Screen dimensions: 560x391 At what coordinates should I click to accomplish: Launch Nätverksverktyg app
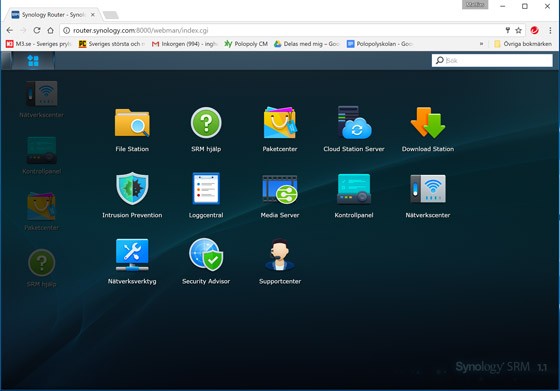click(132, 261)
